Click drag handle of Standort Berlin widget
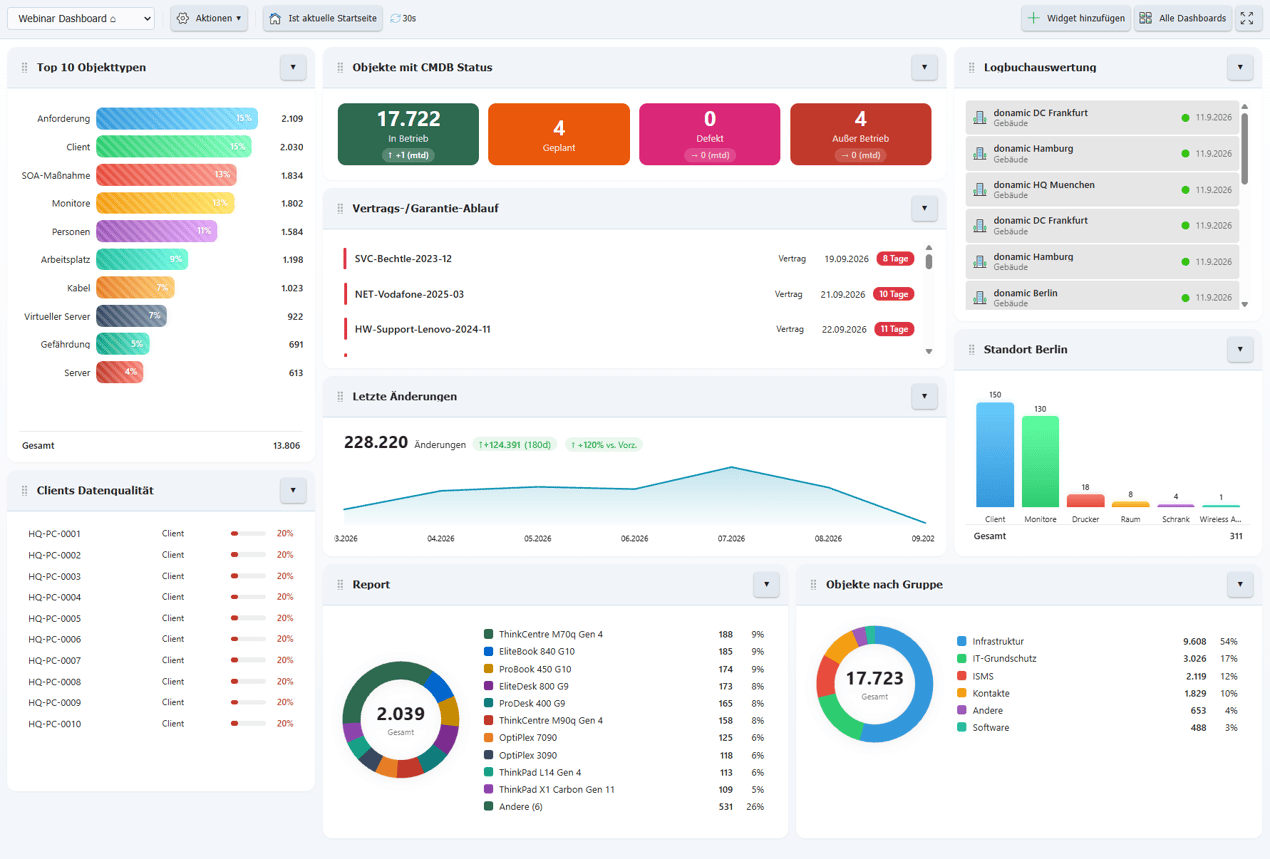This screenshot has width=1270, height=859. tap(972, 350)
